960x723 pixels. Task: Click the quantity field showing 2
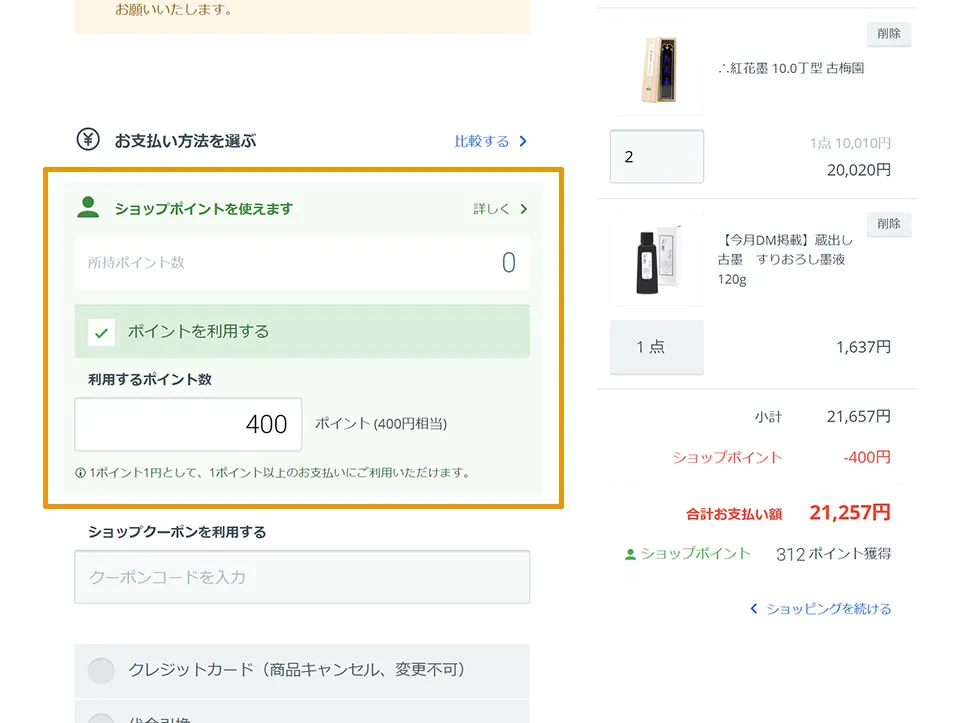[656, 157]
